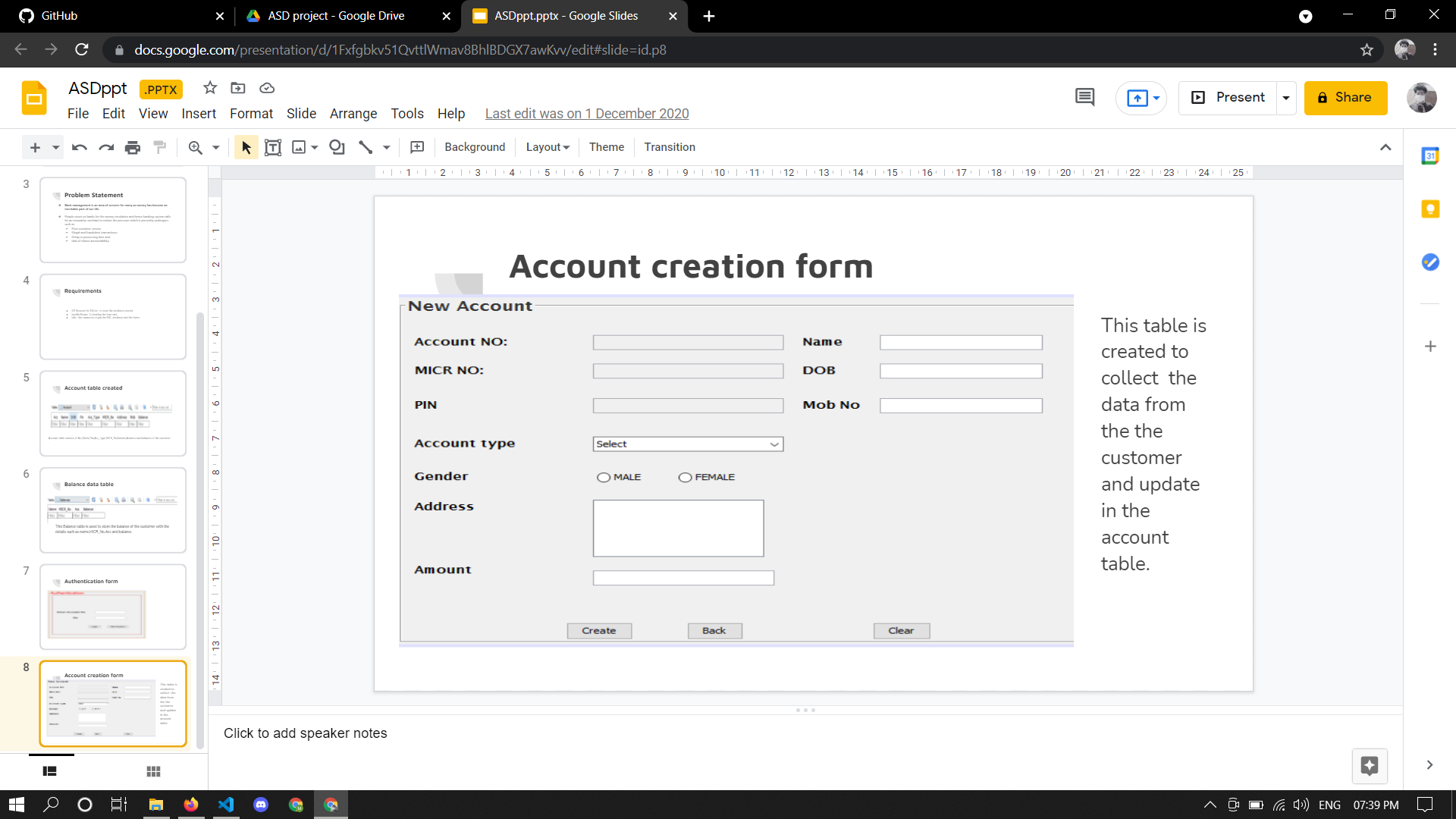Click the Transition button
The width and height of the screenshot is (1456, 819).
coord(670,147)
